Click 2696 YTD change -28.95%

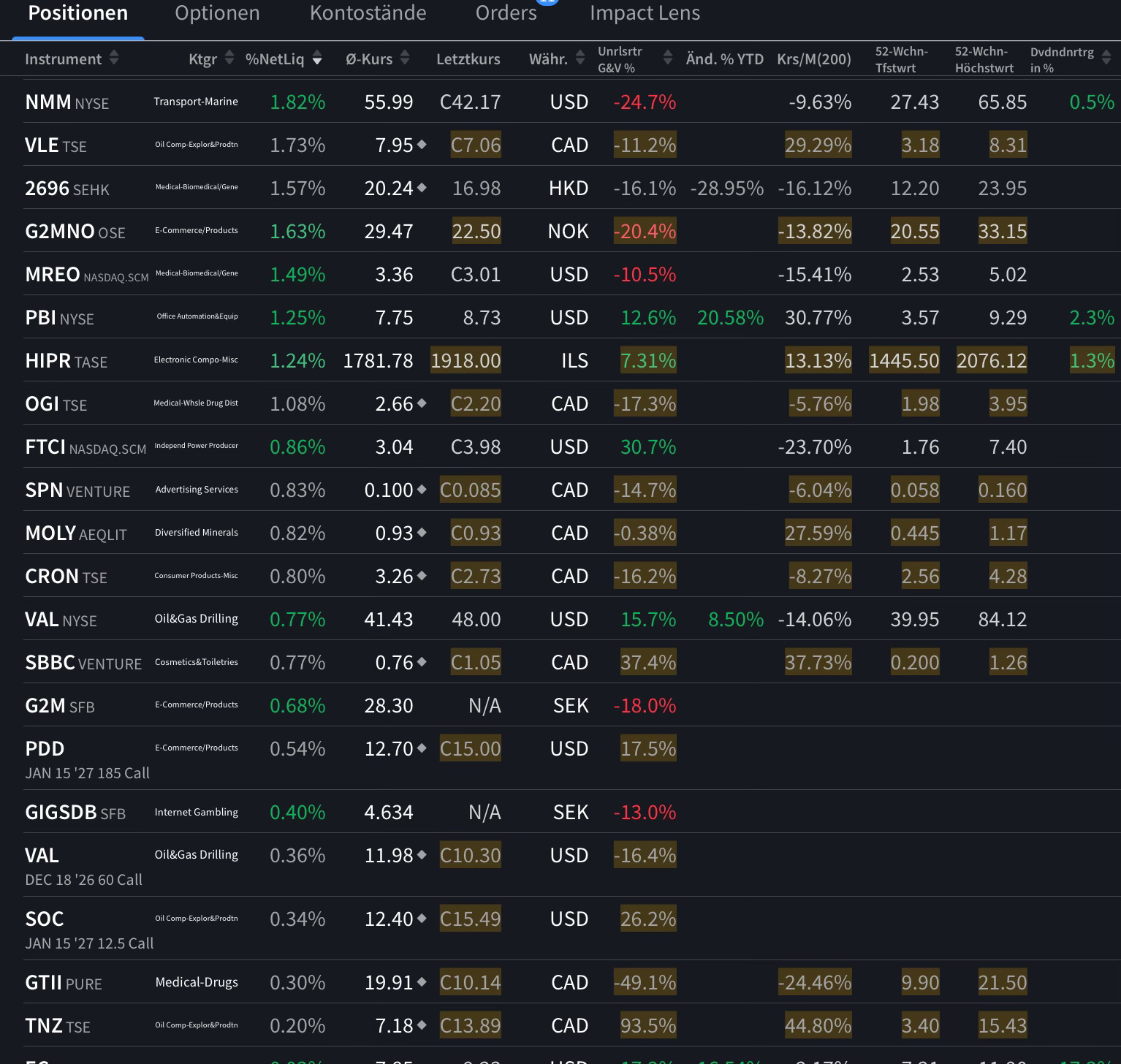tap(727, 188)
